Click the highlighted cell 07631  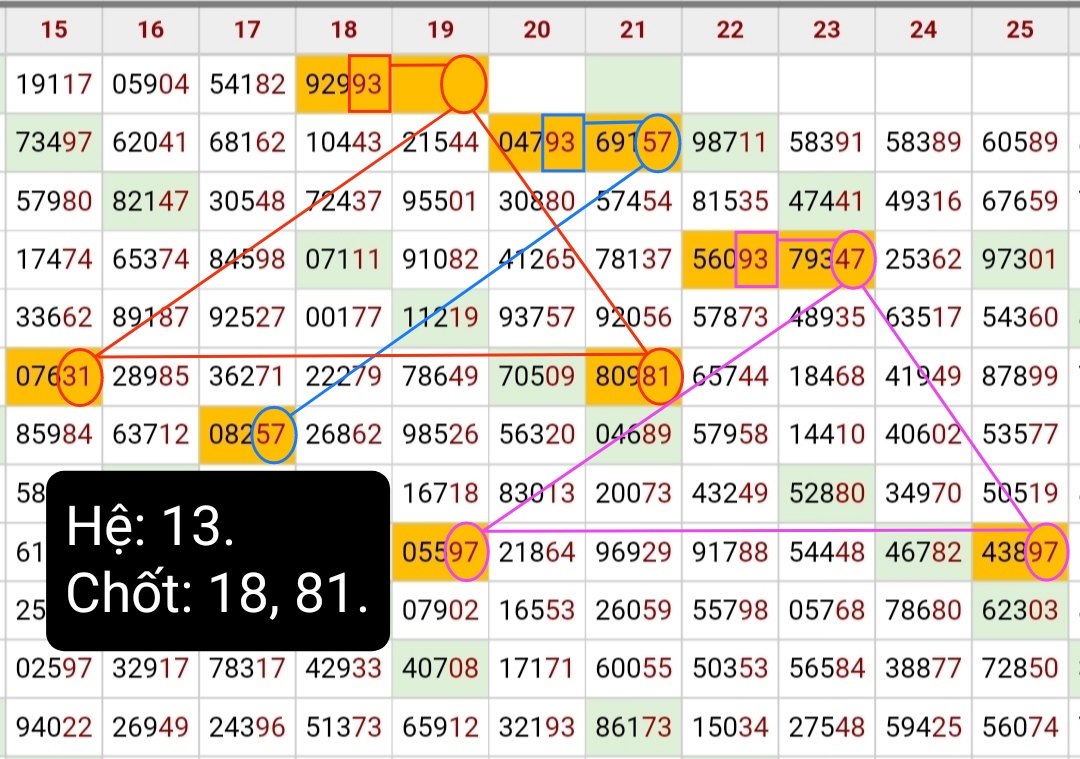(x=54, y=377)
